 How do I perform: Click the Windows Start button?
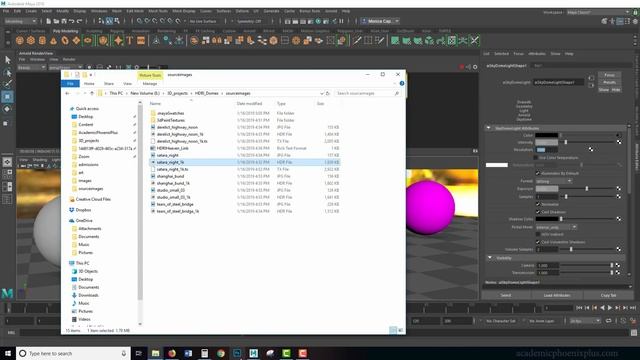point(8,353)
